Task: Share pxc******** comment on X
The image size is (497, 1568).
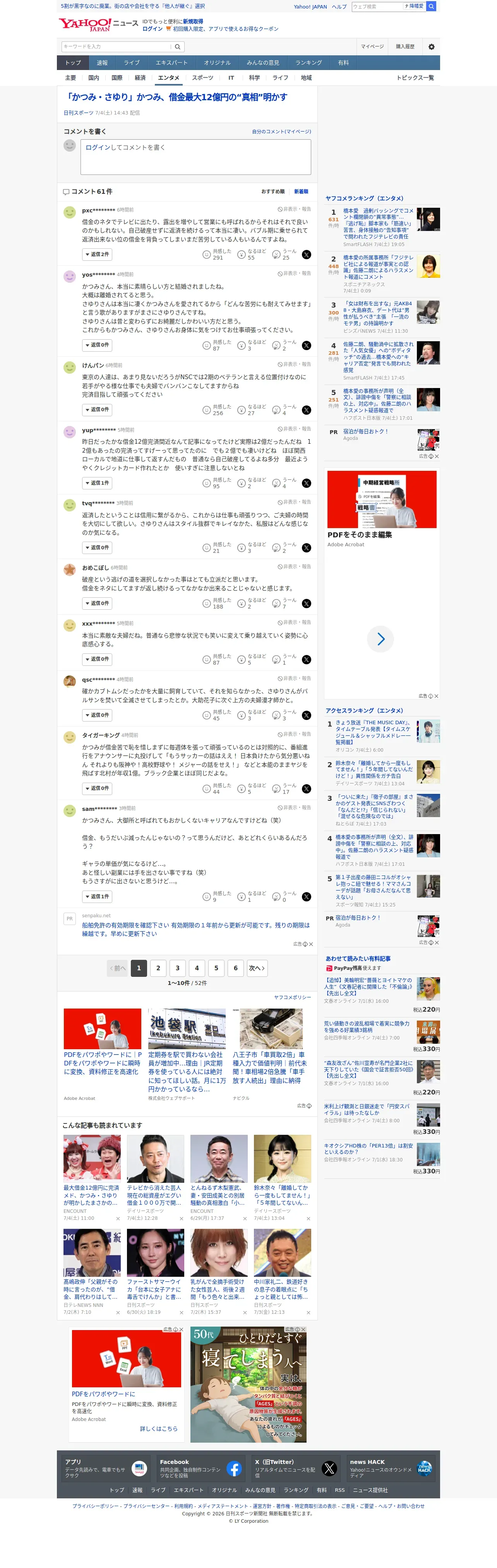Action: coord(306,255)
